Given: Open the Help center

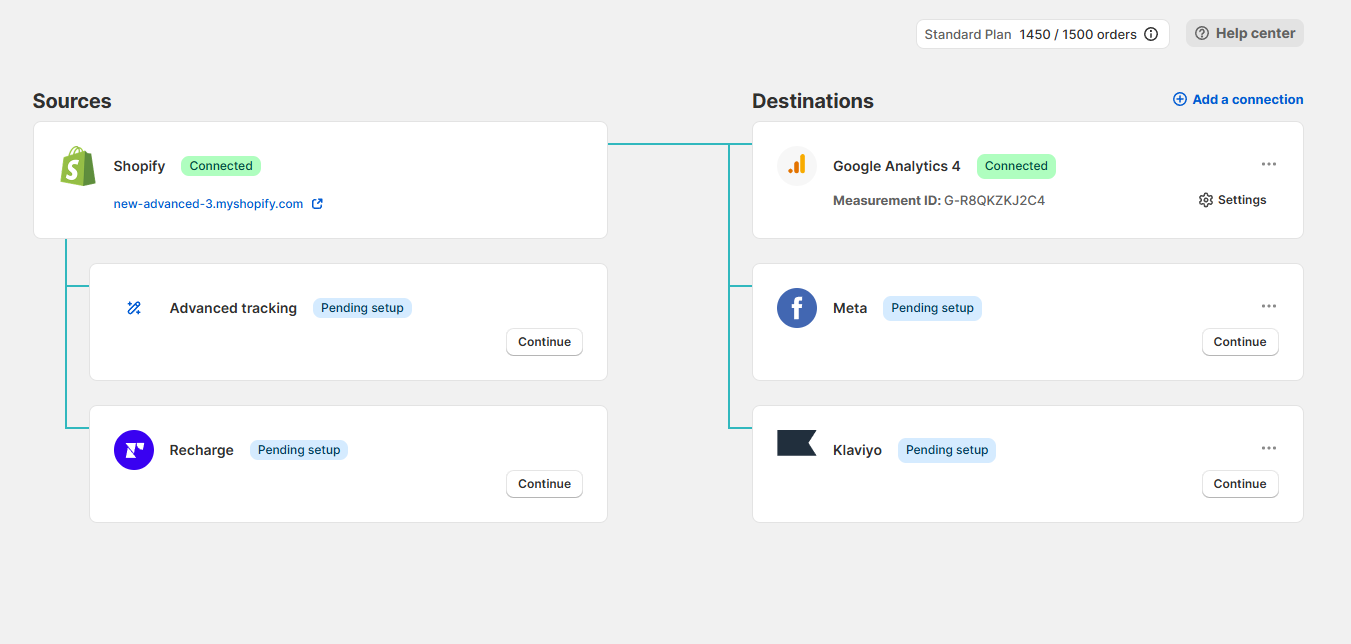Looking at the screenshot, I should [1245, 33].
